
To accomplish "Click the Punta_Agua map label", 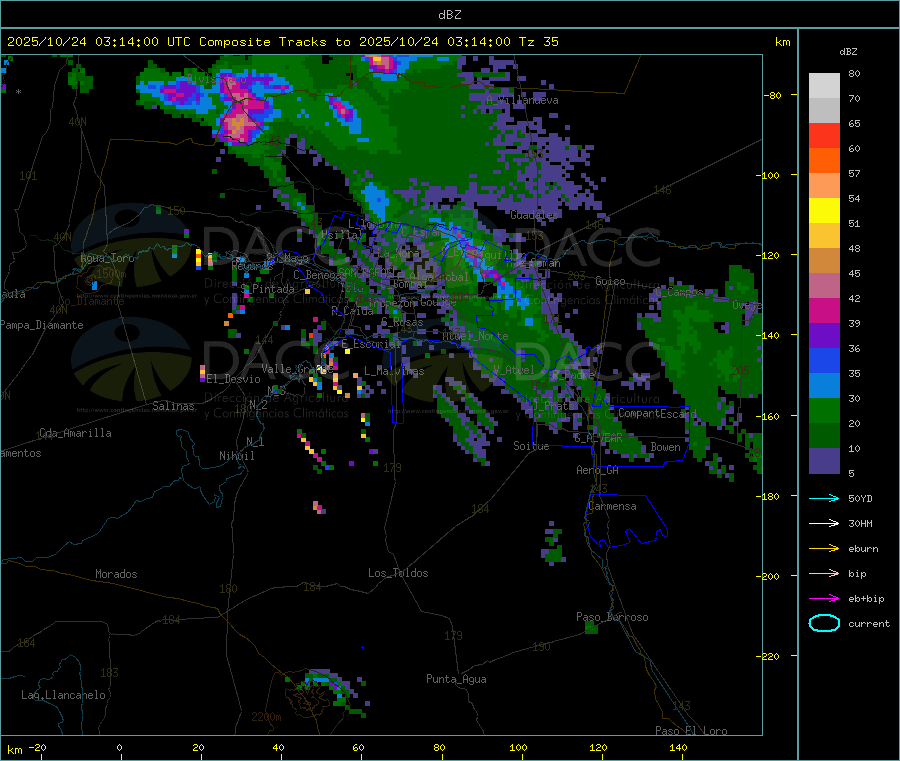I will [456, 679].
